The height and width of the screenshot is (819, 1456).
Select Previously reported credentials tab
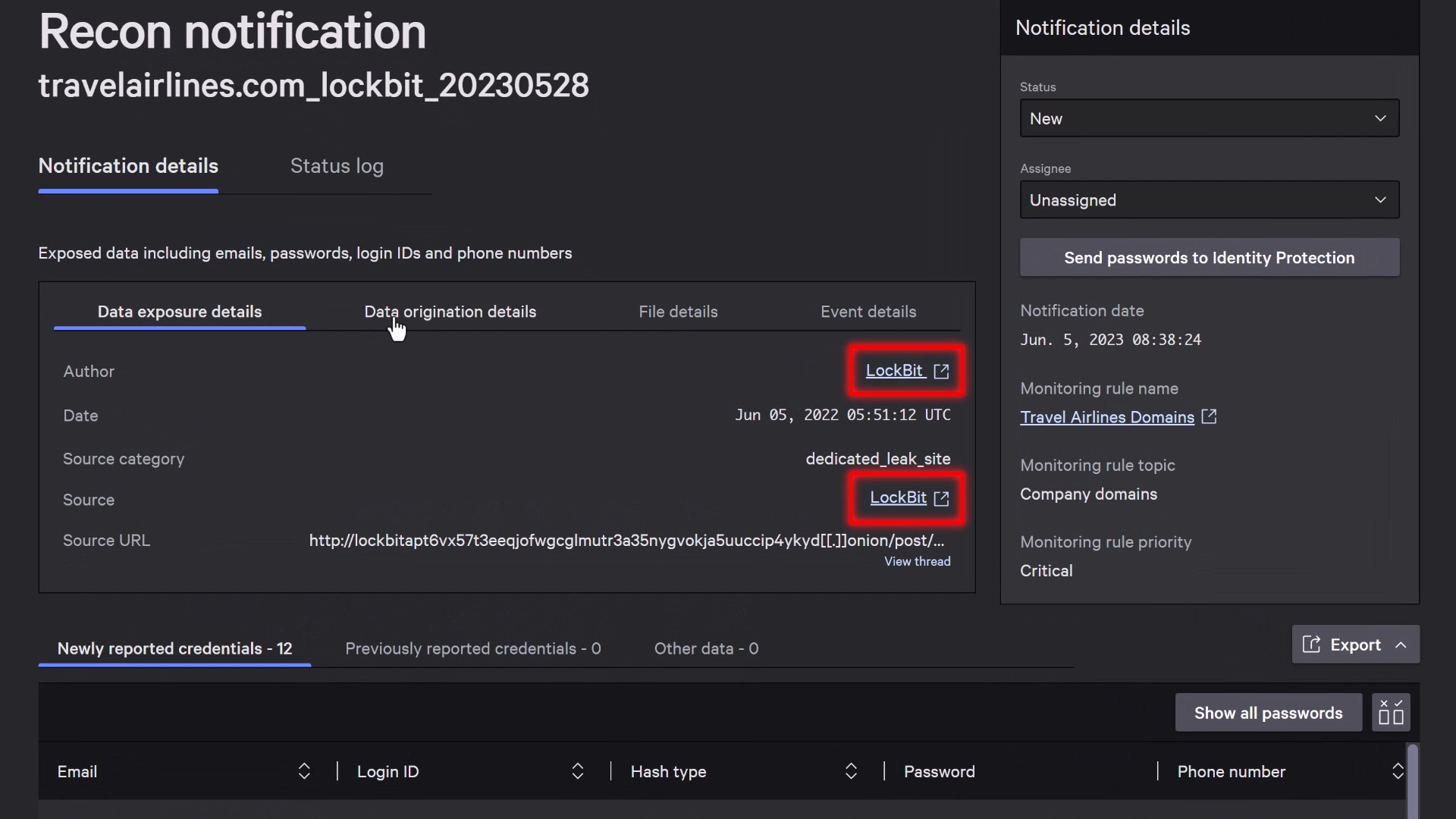473,648
